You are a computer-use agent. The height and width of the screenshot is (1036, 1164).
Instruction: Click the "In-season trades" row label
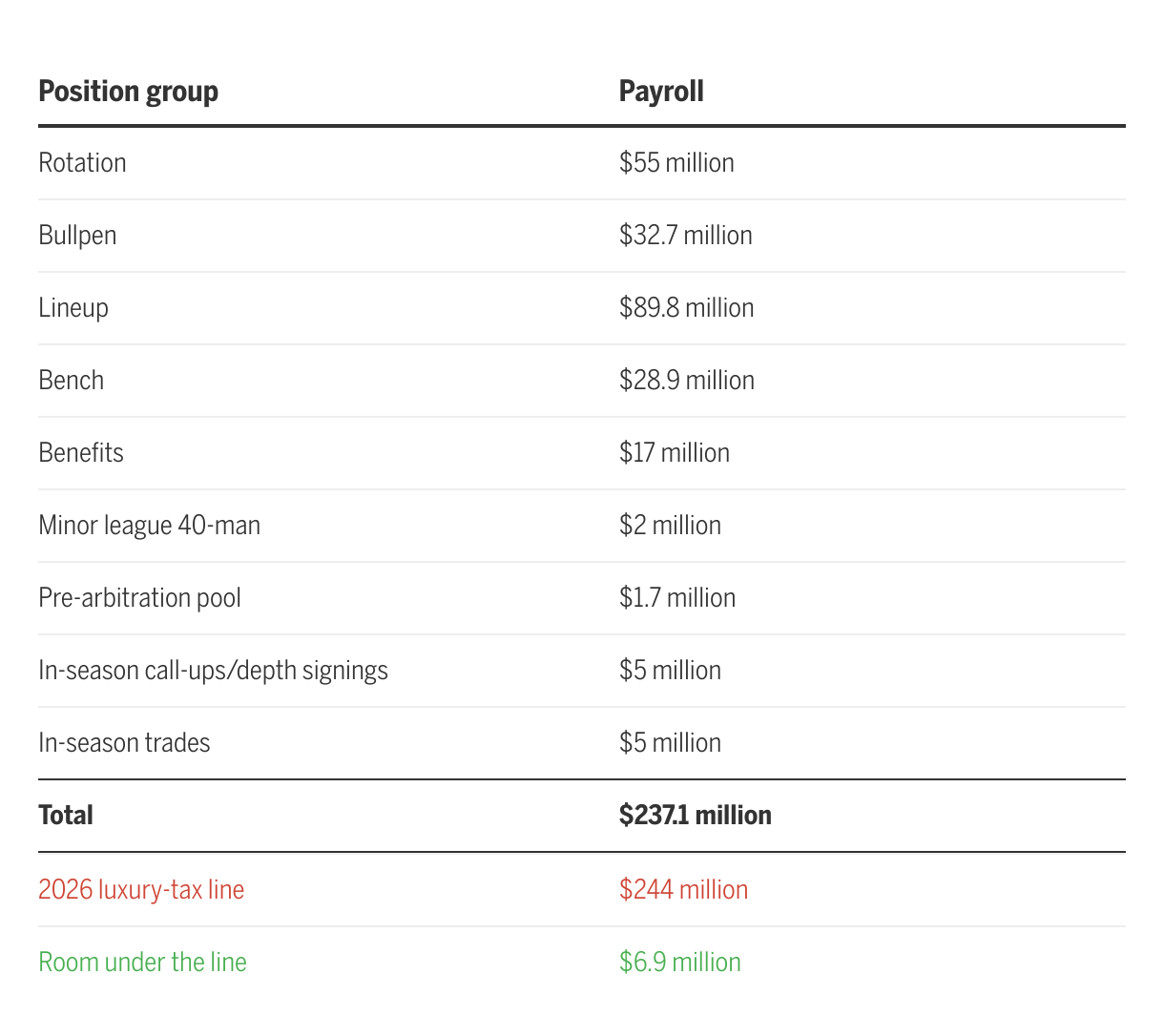(124, 743)
